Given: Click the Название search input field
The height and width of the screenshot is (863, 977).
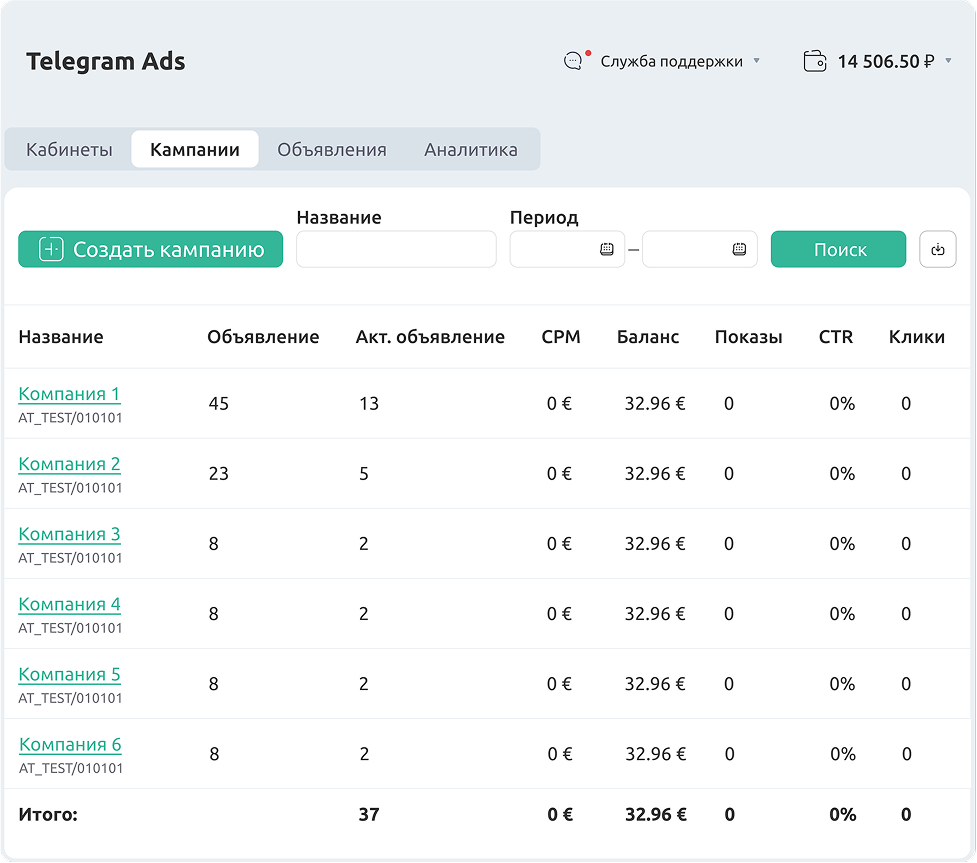Looking at the screenshot, I should [396, 249].
